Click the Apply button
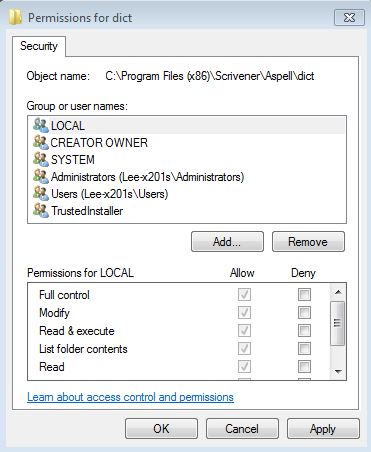371x452 pixels. (x=323, y=428)
